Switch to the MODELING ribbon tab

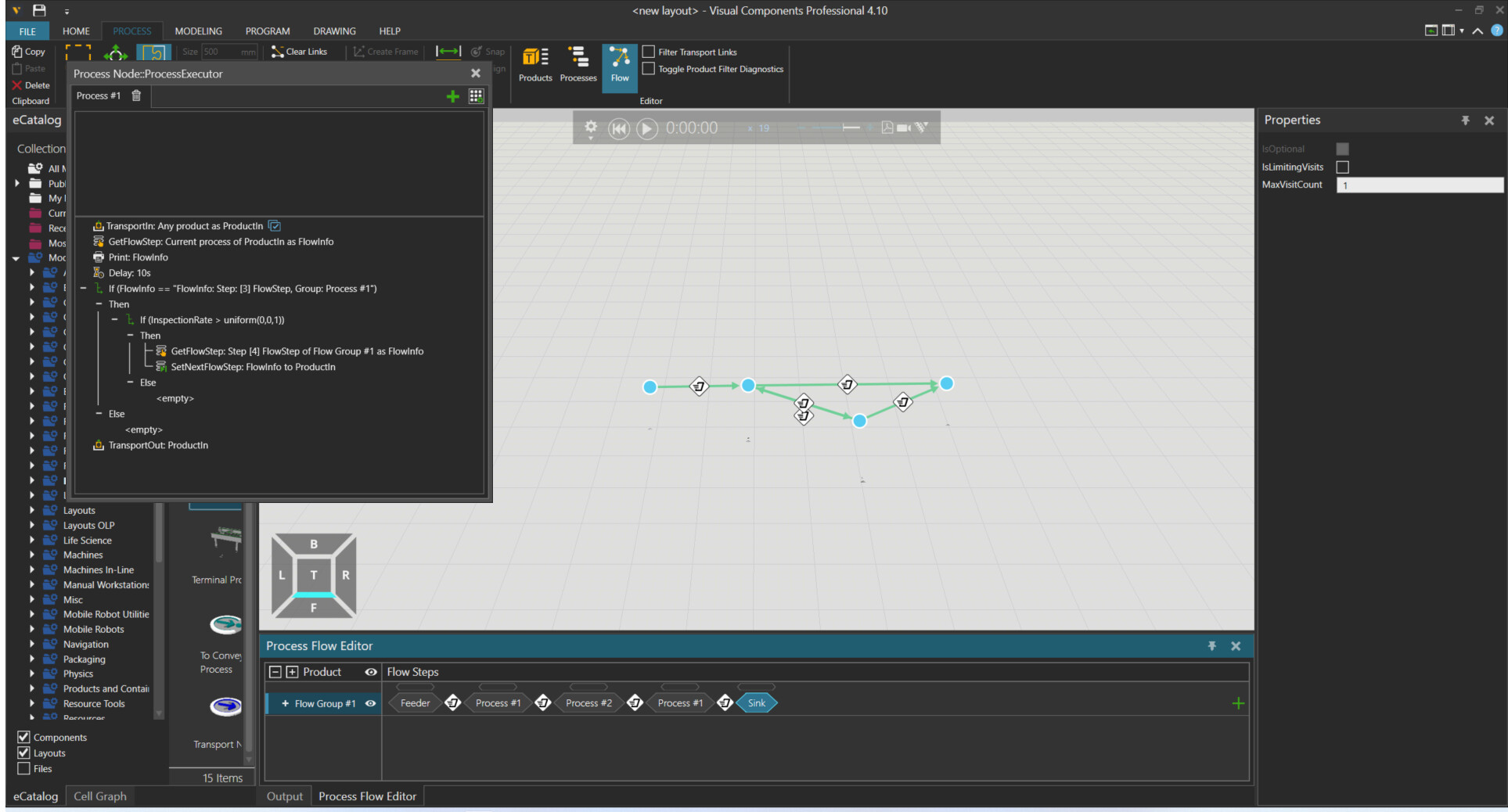[198, 31]
